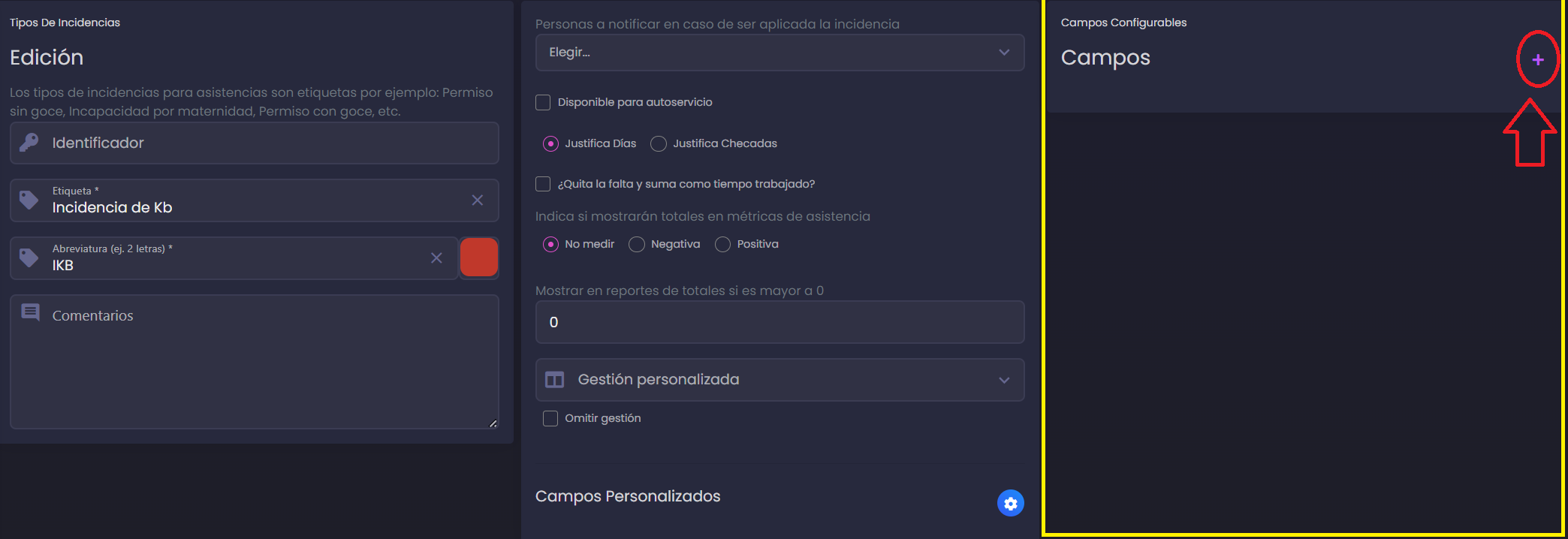Viewport: 1568px width, 539px height.
Task: Click the key icon beside Identificador
Action: tap(29, 143)
